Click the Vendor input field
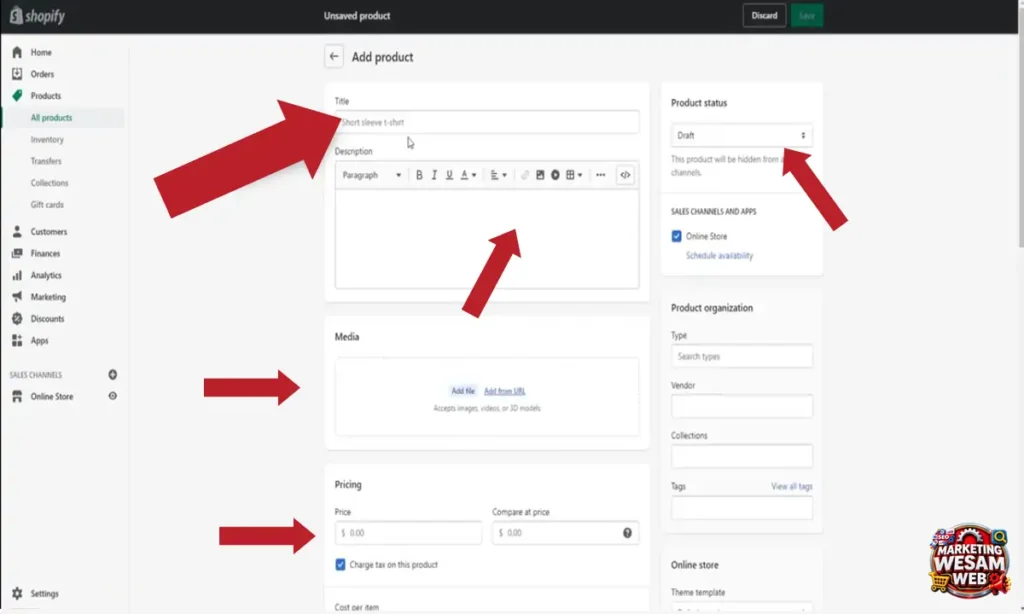The image size is (1024, 614). [742, 406]
